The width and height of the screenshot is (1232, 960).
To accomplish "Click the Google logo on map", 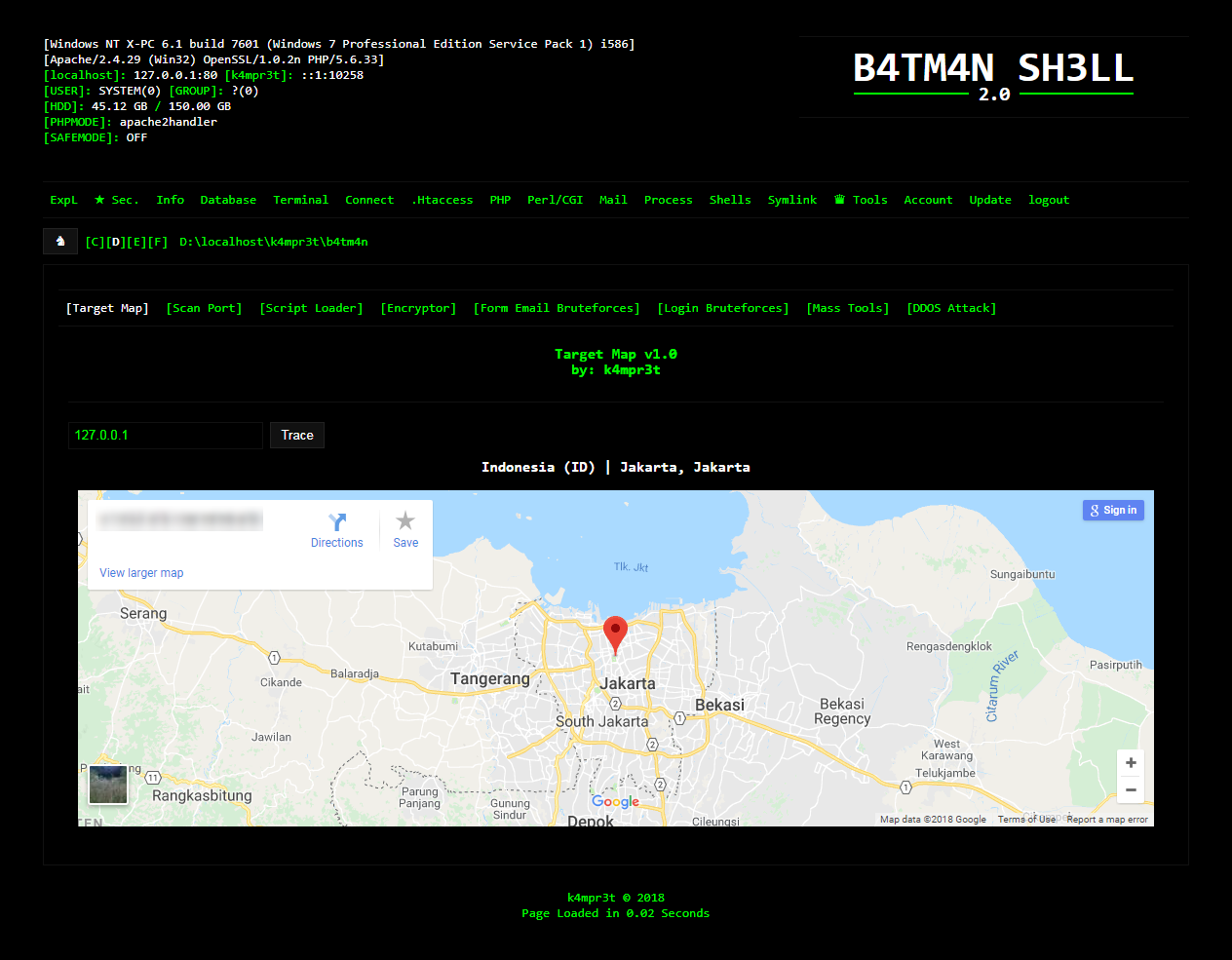I will [x=615, y=802].
